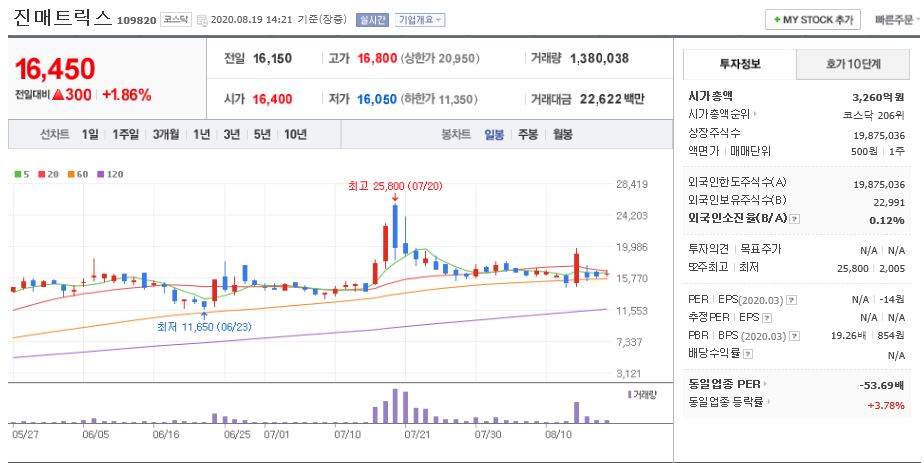This screenshot has height=463, width=924.
Task: Click the help icon next to PBR BPS(2020.03)
Action: 795,336
